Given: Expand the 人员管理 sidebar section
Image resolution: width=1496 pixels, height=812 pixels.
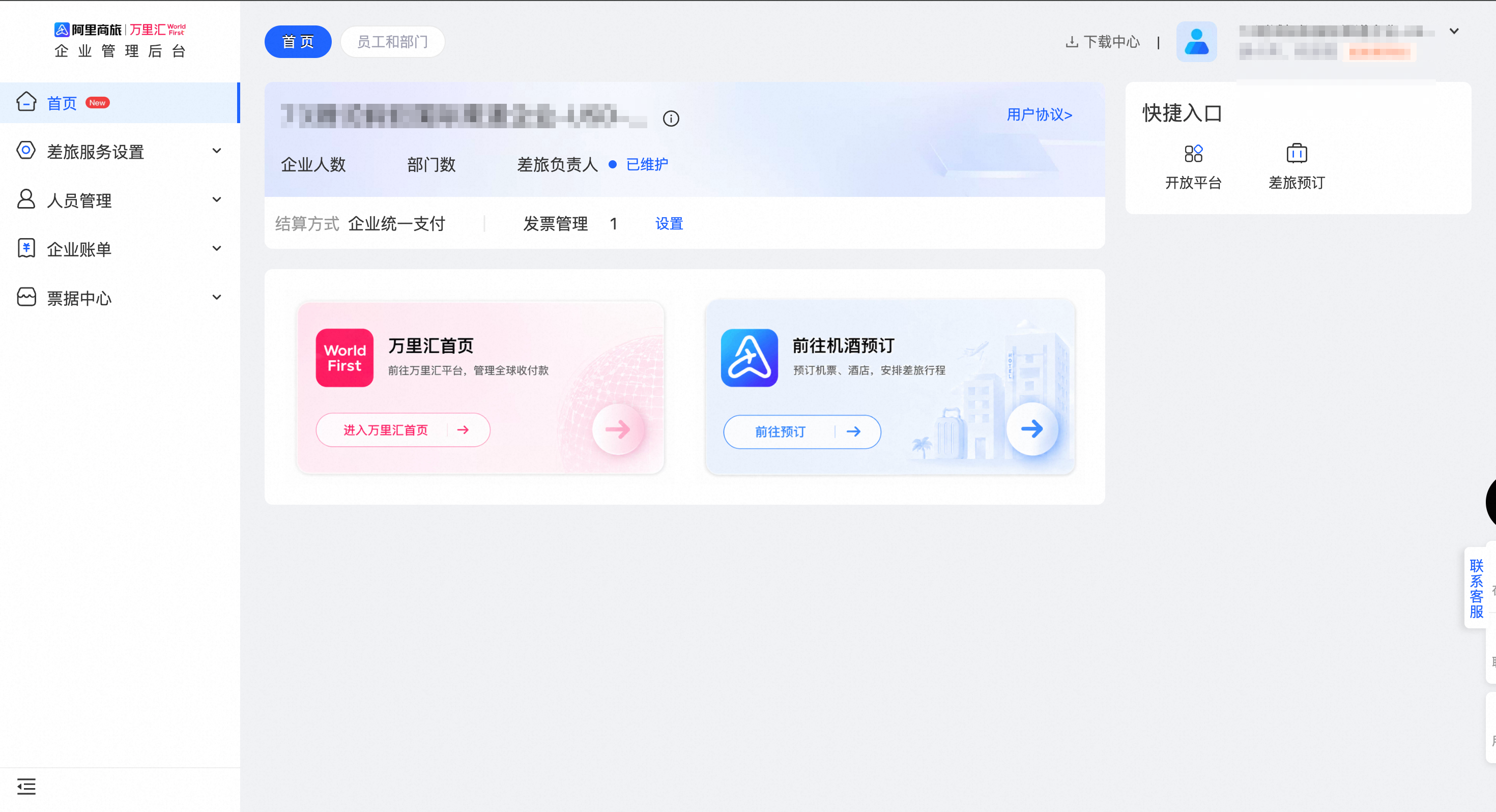Looking at the screenshot, I should point(120,200).
